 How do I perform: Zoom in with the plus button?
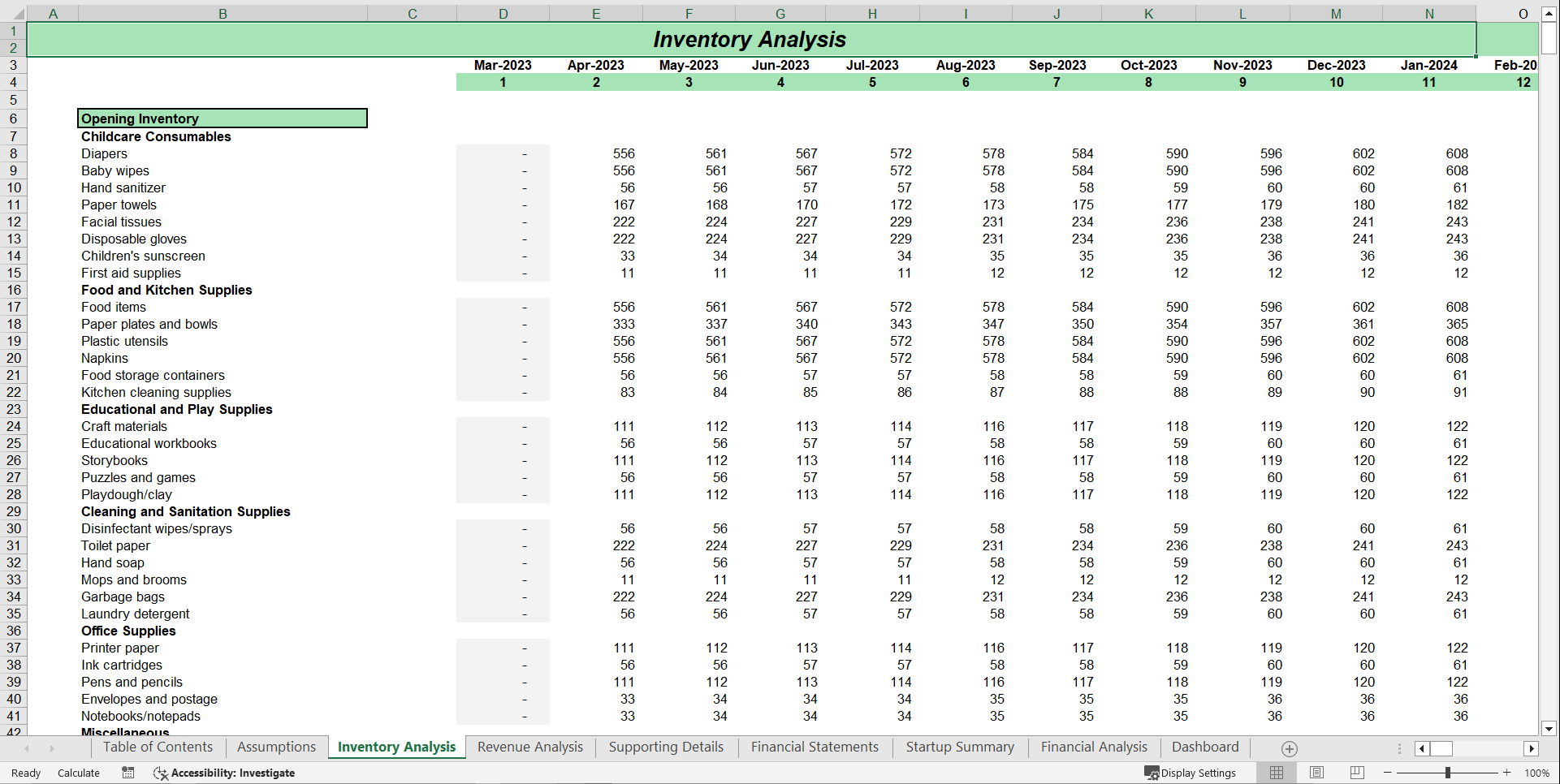pyautogui.click(x=1507, y=773)
